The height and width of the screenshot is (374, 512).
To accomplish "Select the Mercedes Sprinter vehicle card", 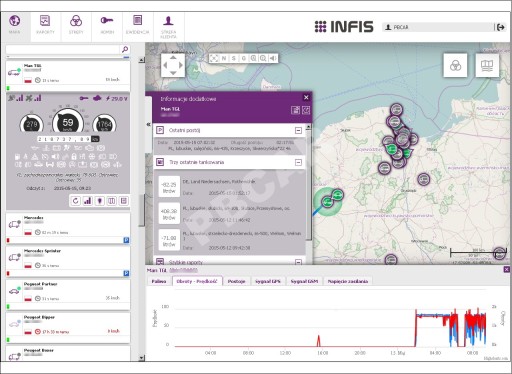I will coord(68,261).
